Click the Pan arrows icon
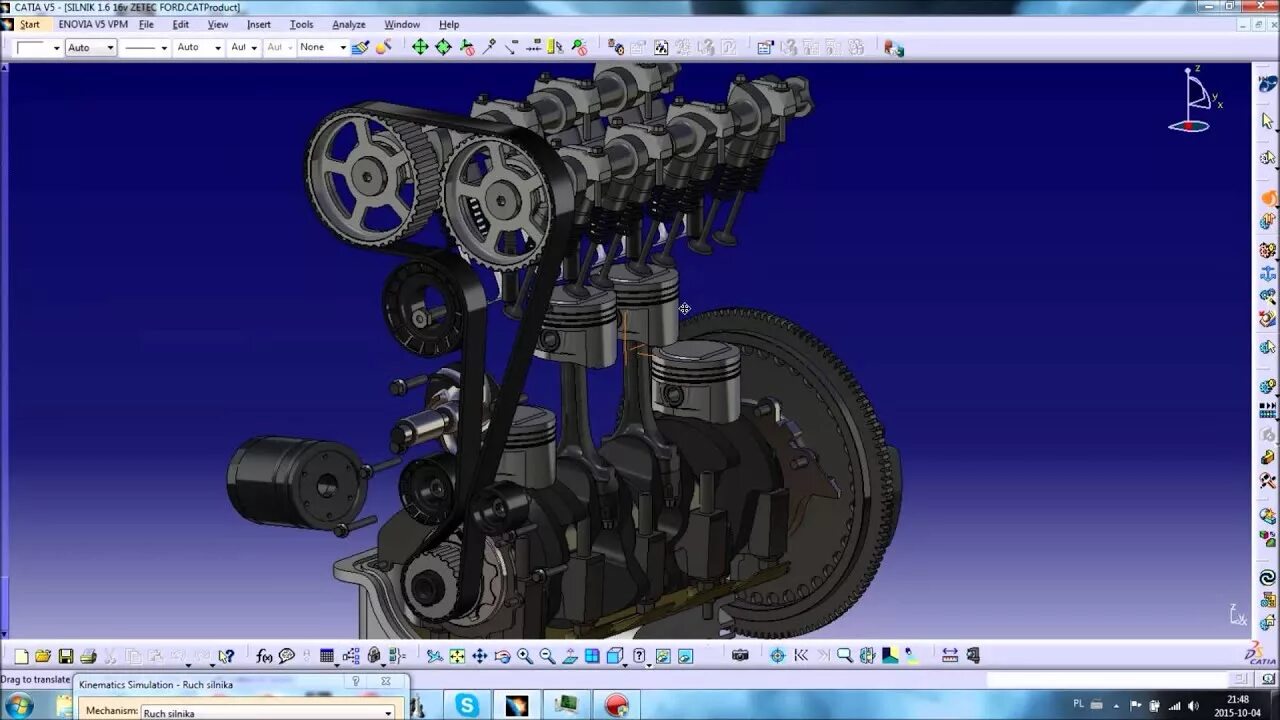This screenshot has height=720, width=1280. coord(479,656)
